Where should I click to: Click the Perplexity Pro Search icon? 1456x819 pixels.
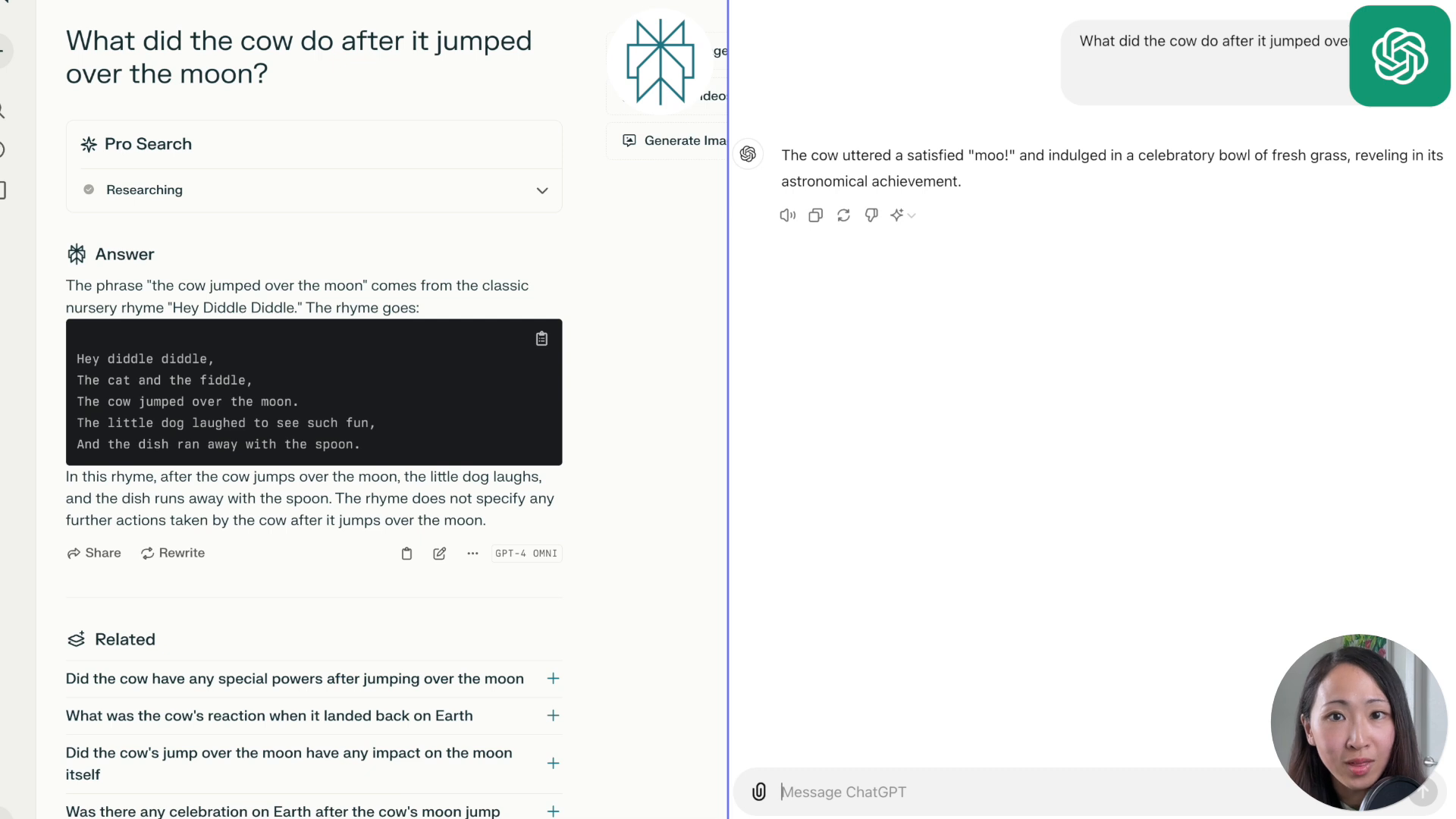click(89, 144)
